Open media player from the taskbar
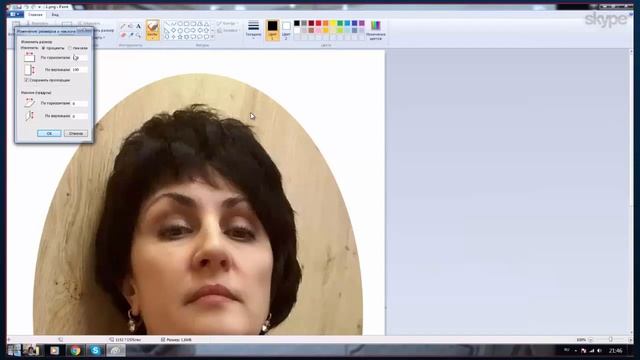The image size is (640, 360). click(55, 350)
